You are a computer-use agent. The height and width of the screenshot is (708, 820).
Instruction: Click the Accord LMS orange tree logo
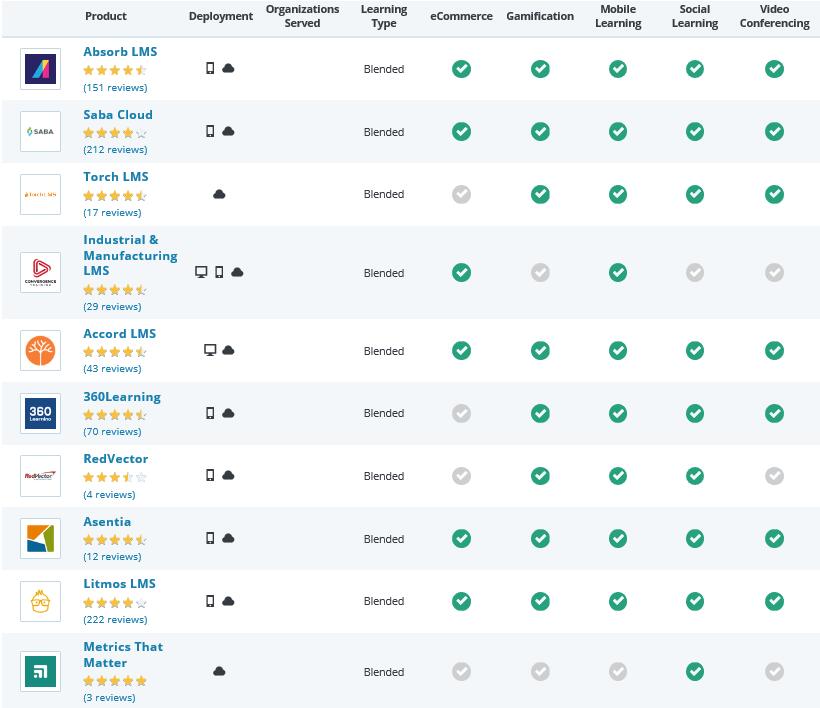point(40,351)
